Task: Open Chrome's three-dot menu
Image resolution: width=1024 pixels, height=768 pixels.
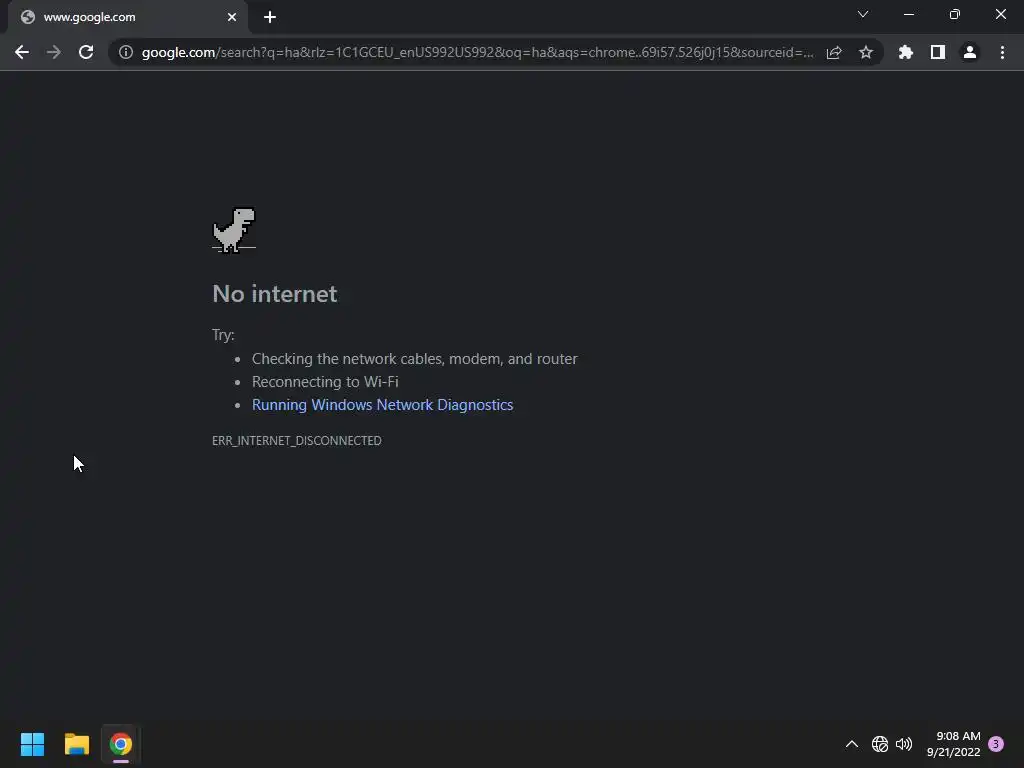Action: coord(1002,52)
